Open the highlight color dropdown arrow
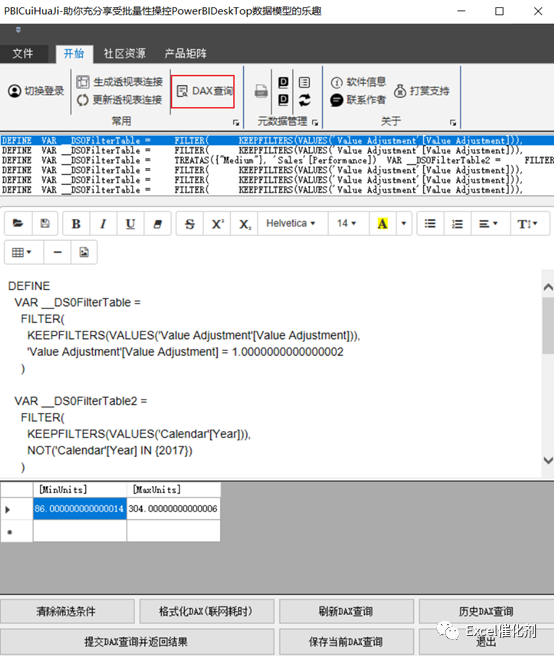This screenshot has height=656, width=554. tap(404, 224)
